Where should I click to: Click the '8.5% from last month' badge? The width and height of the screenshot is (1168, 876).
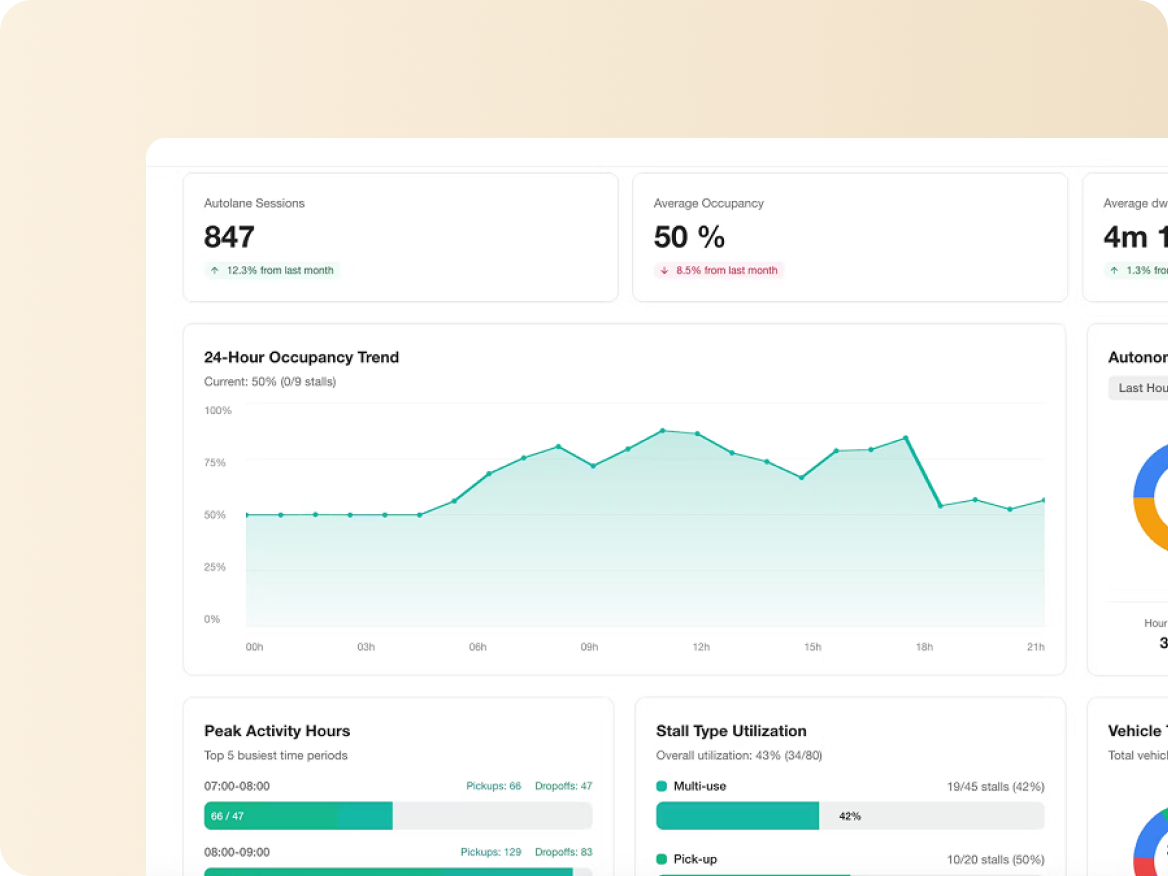pyautogui.click(x=719, y=270)
